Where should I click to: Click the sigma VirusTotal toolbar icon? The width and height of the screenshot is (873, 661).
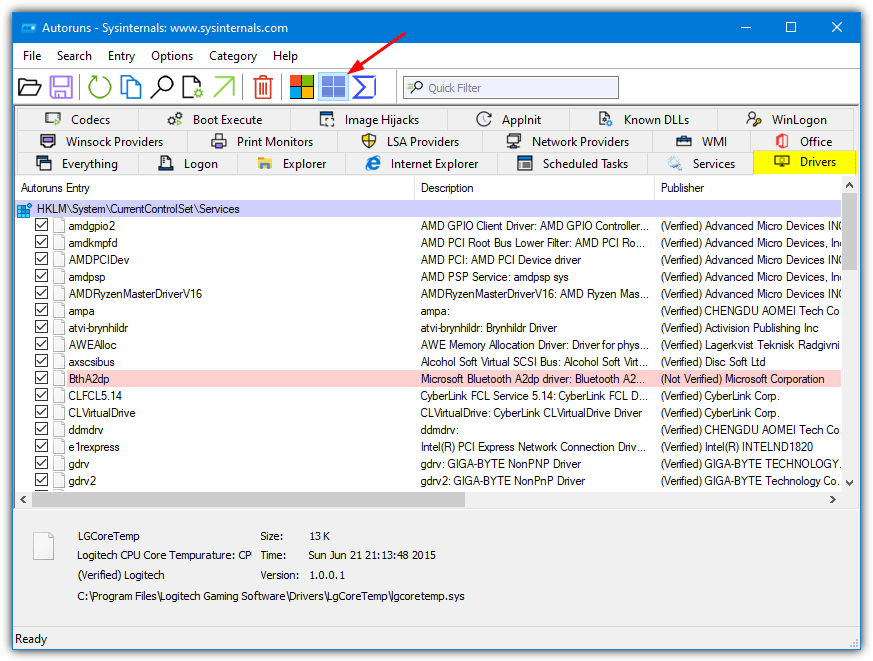point(365,87)
